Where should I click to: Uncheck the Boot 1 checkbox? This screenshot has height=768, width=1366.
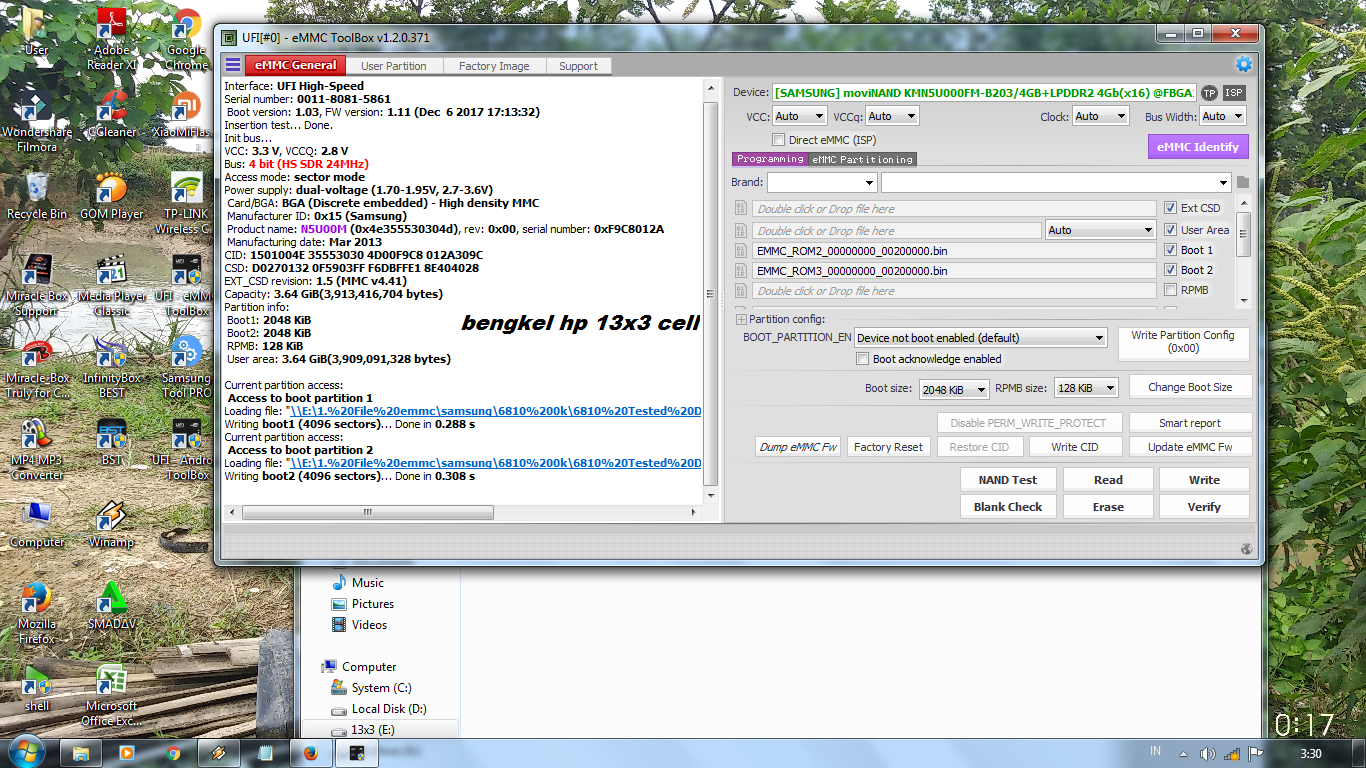(1170, 250)
